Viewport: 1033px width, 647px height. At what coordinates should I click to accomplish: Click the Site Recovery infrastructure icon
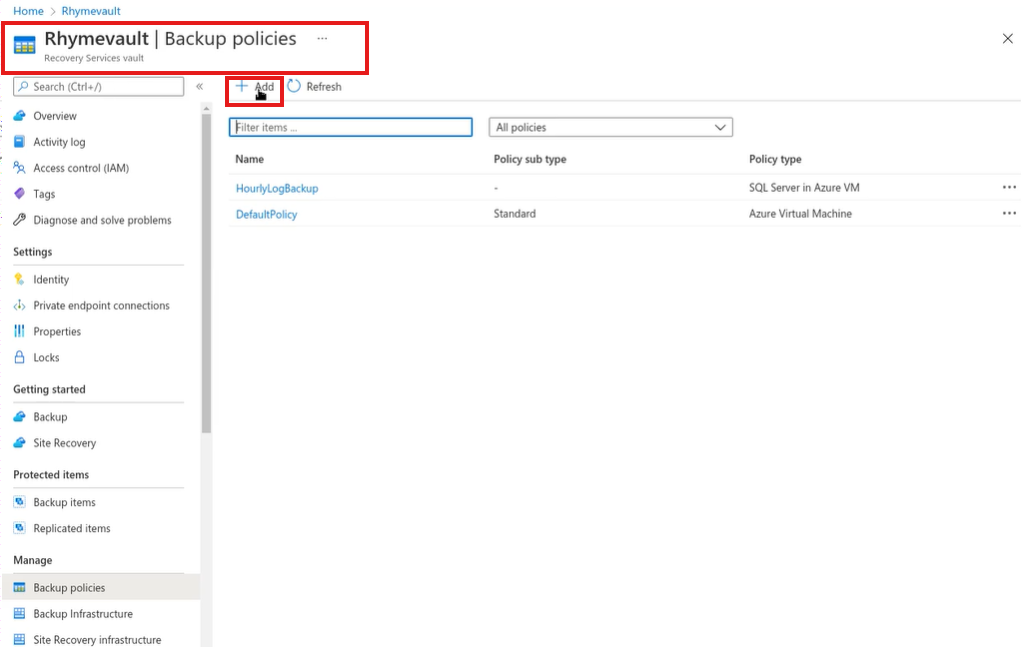click(20, 639)
